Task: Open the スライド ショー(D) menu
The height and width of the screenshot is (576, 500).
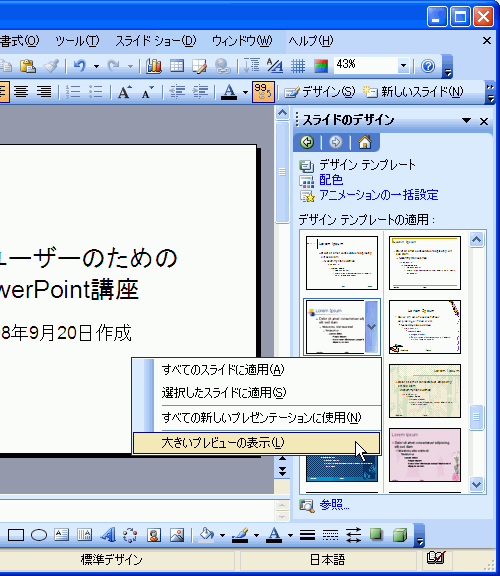Action: [x=156, y=40]
